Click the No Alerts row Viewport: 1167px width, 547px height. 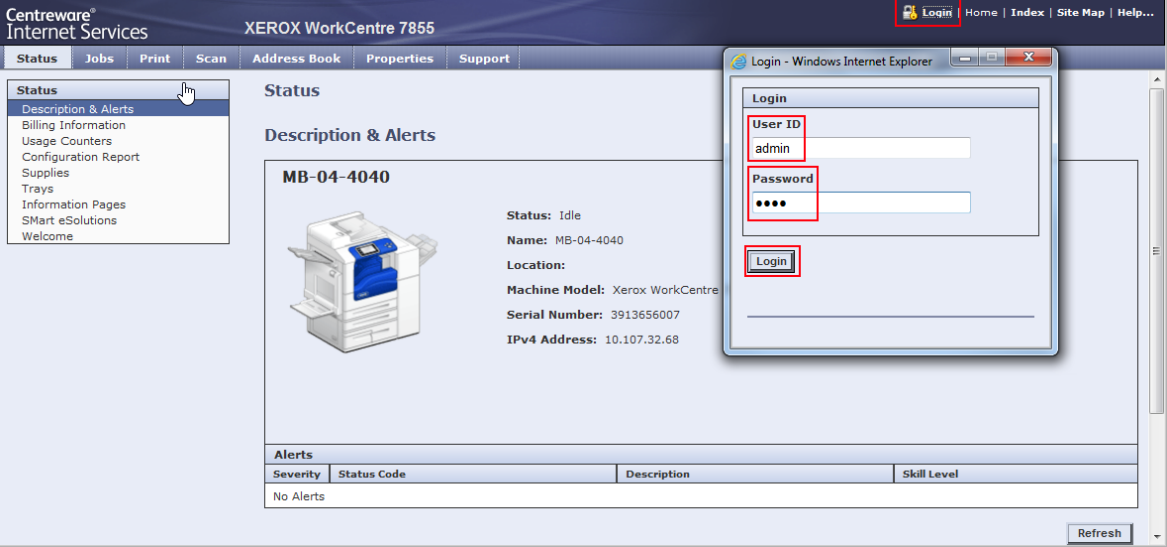point(701,496)
